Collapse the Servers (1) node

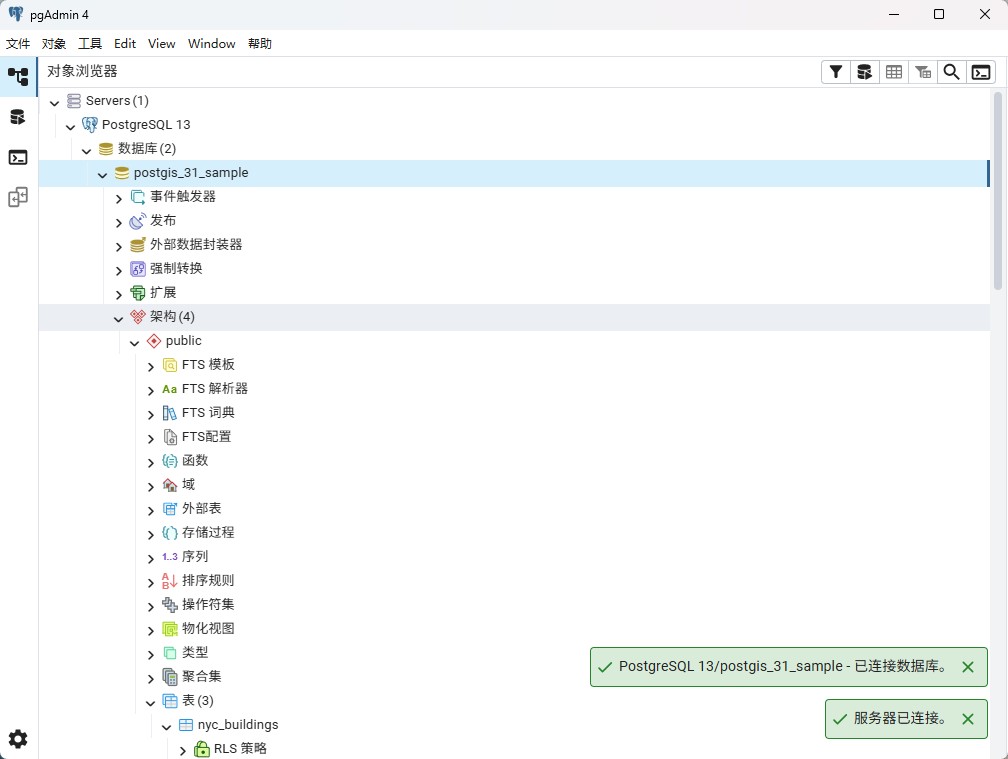coord(55,102)
